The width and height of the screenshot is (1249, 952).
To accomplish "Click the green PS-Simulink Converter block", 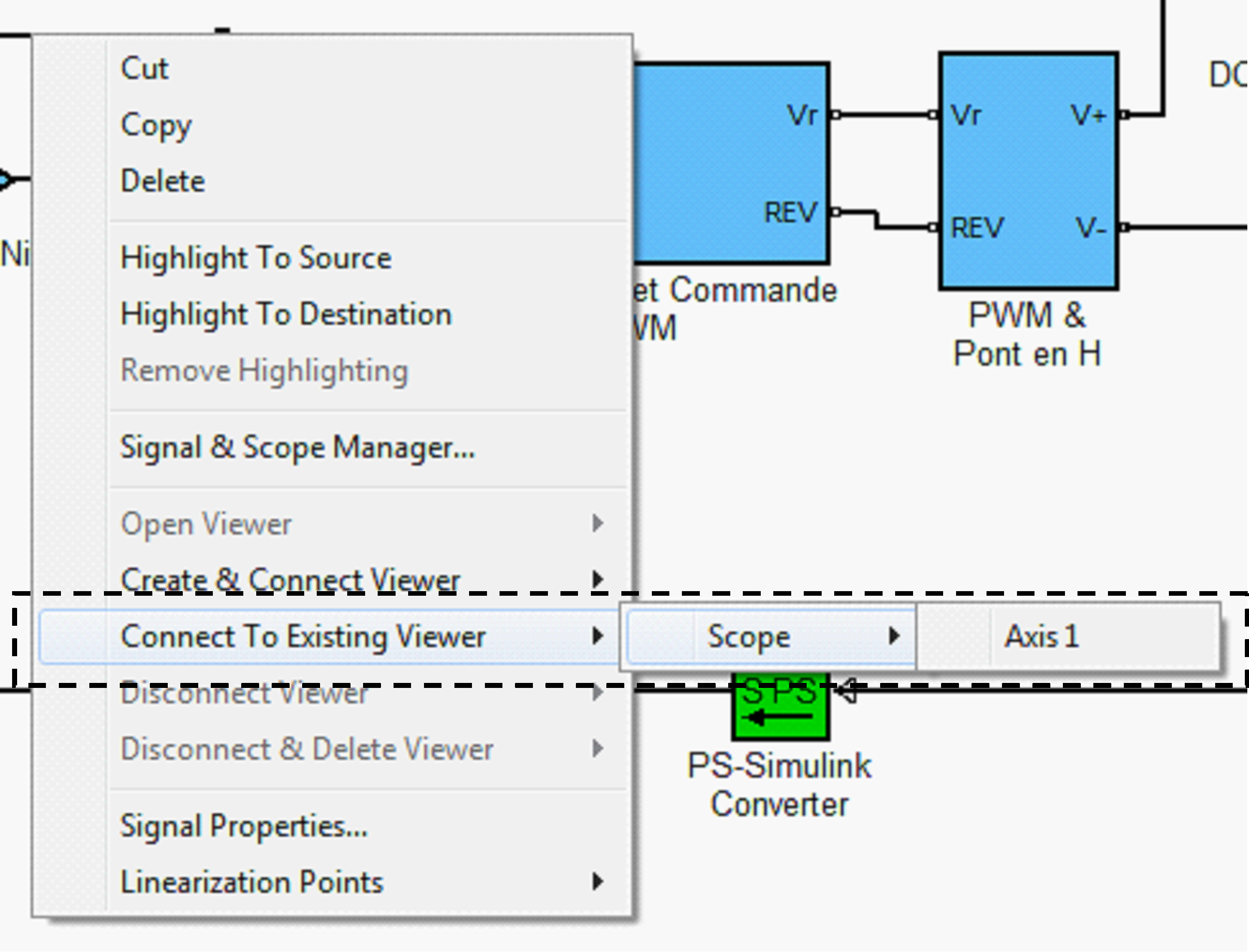I will pyautogui.click(x=780, y=715).
